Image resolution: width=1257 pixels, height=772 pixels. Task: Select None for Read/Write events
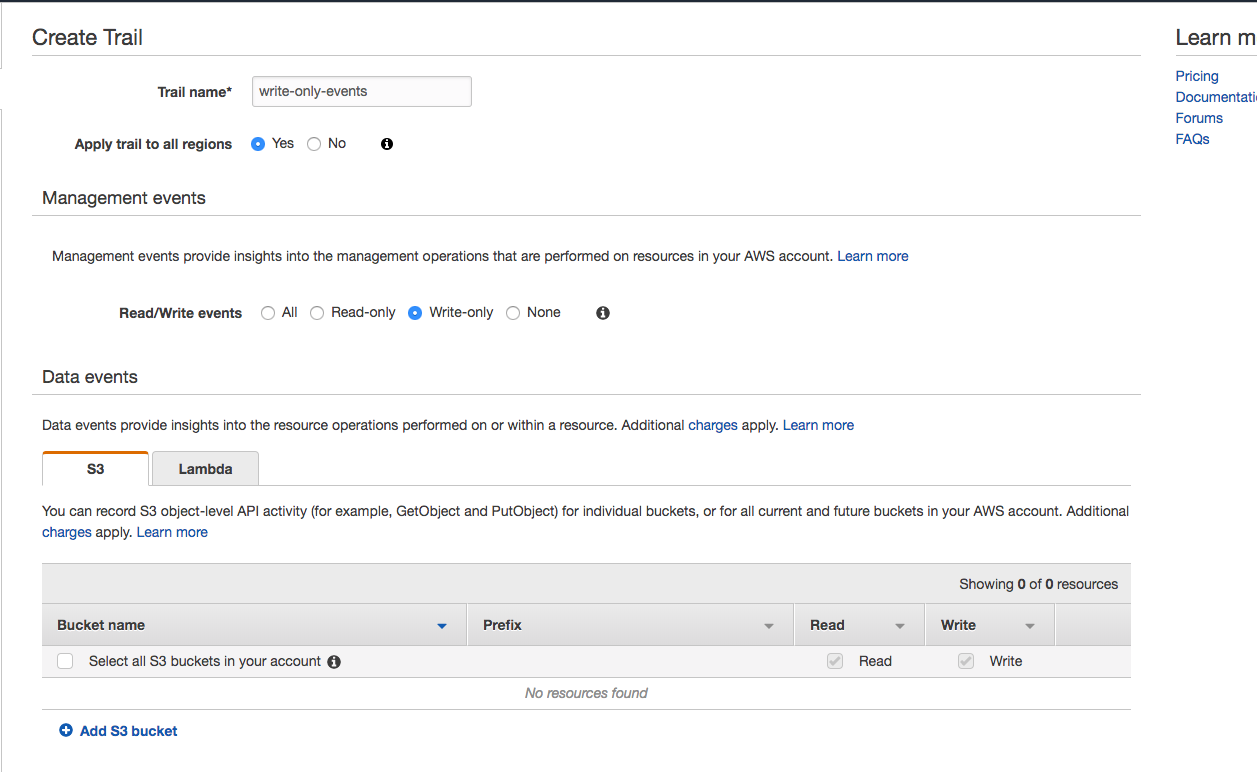point(512,312)
